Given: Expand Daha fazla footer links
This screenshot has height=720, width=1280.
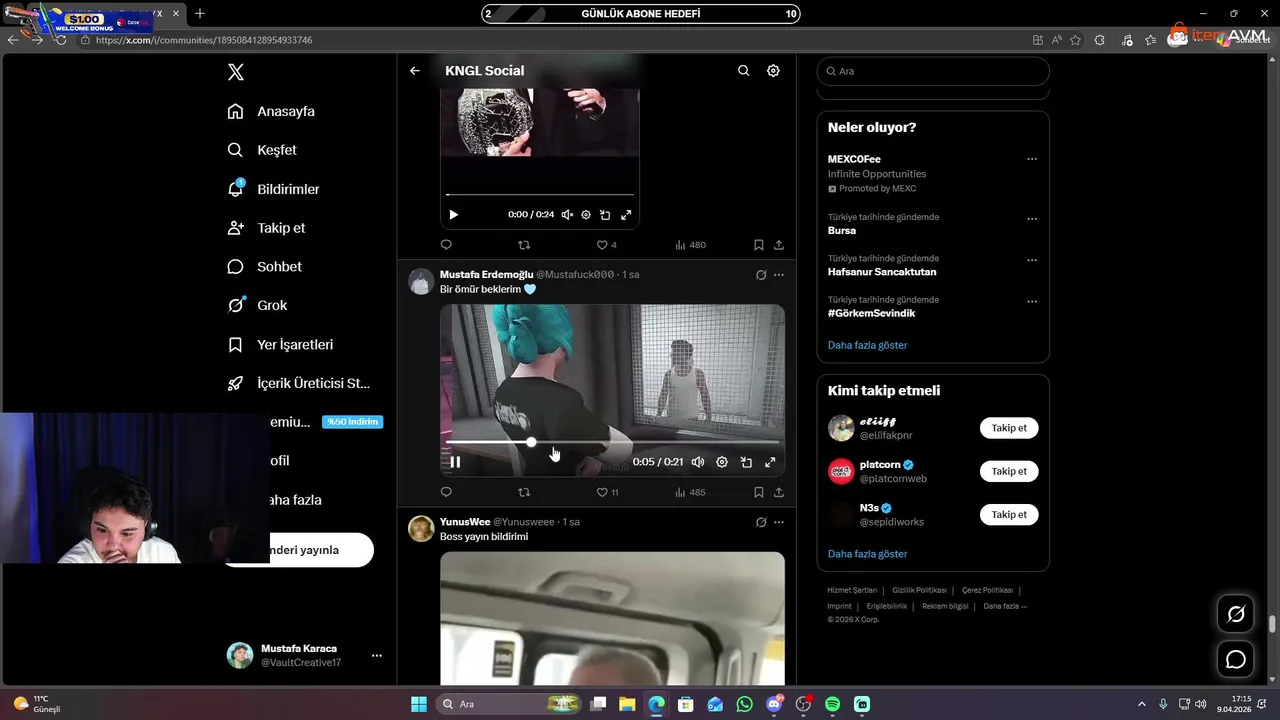Looking at the screenshot, I should (x=1005, y=606).
